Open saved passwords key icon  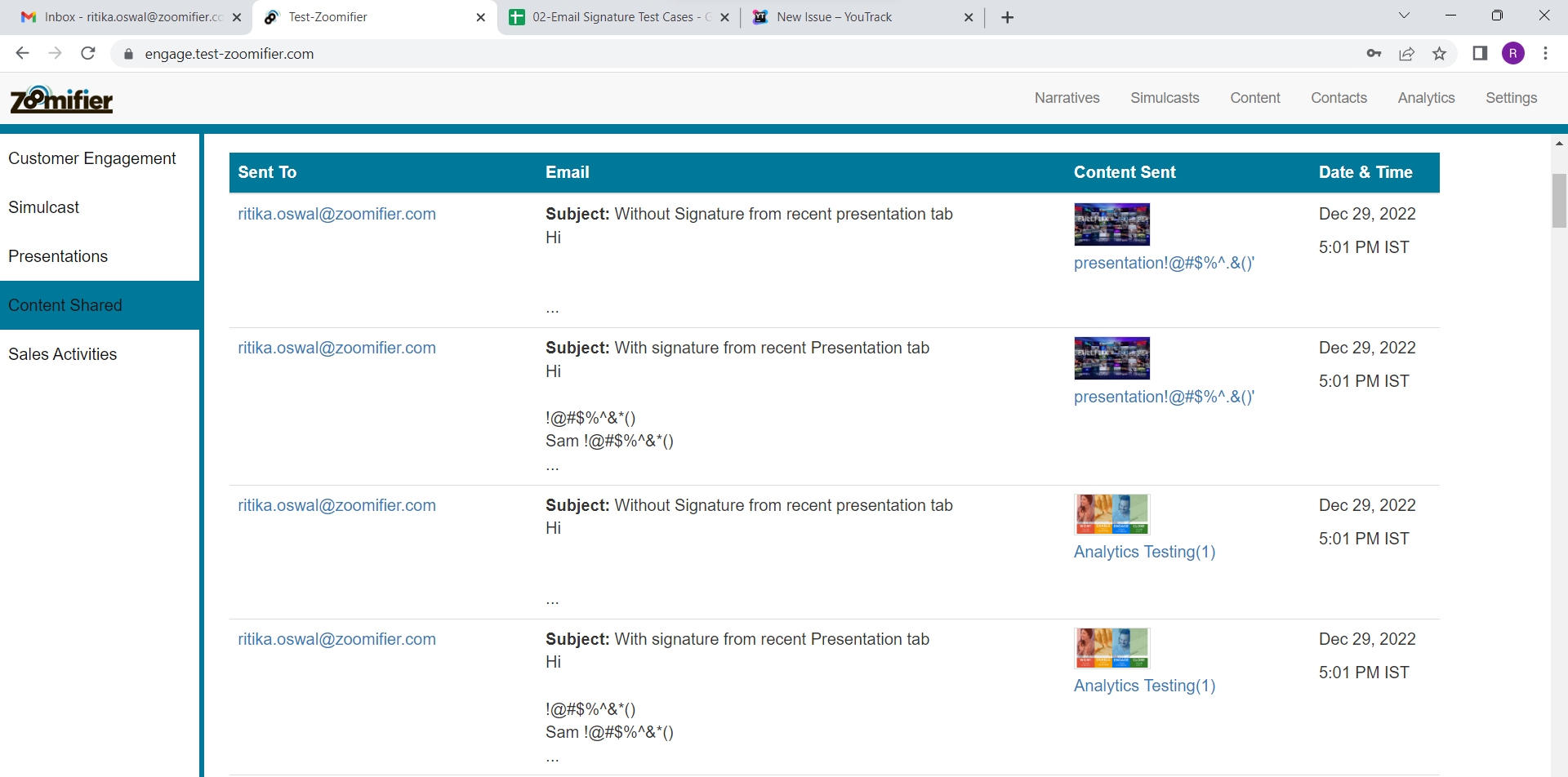[1374, 54]
